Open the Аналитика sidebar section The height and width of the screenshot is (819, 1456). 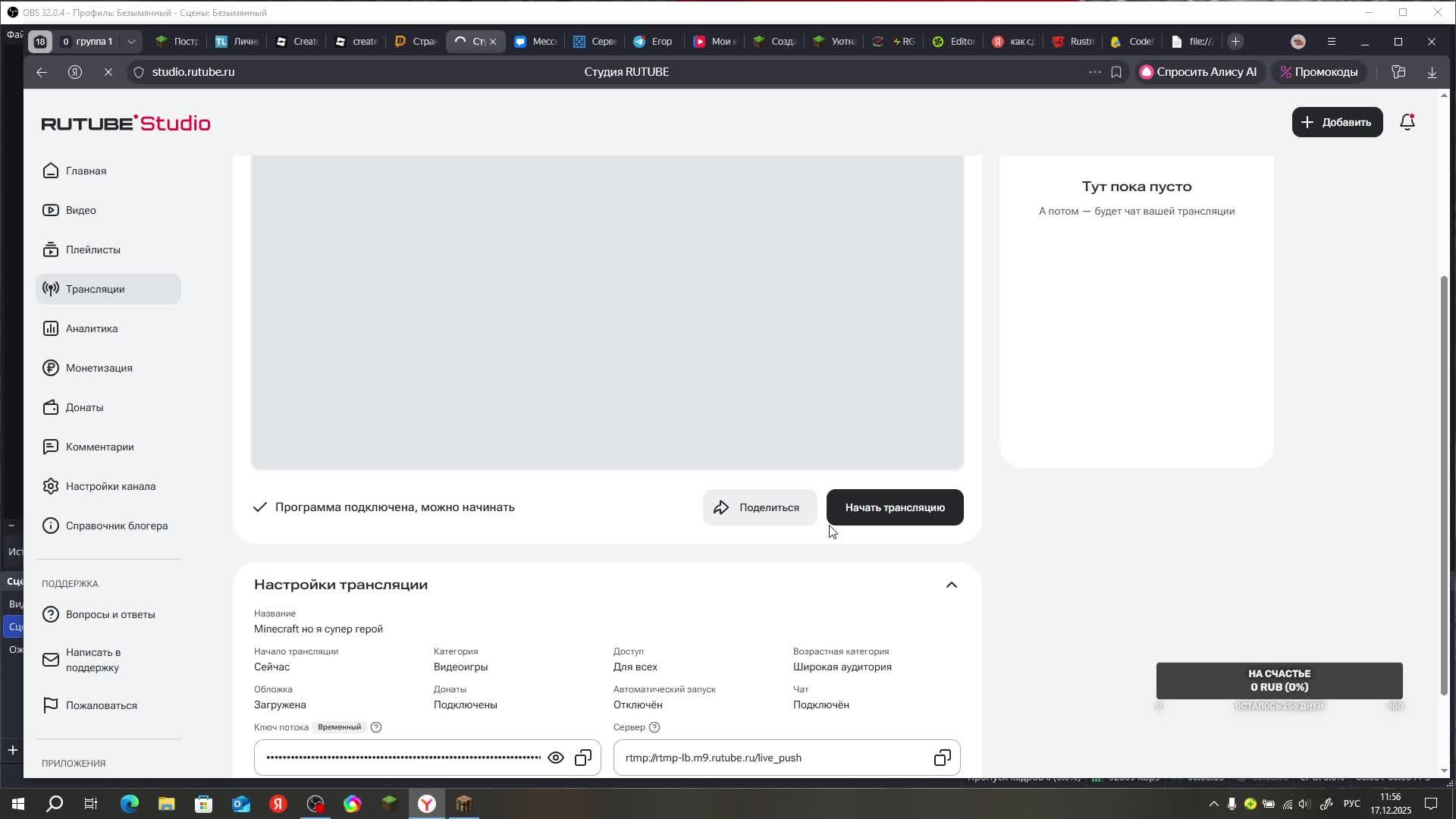(x=91, y=328)
